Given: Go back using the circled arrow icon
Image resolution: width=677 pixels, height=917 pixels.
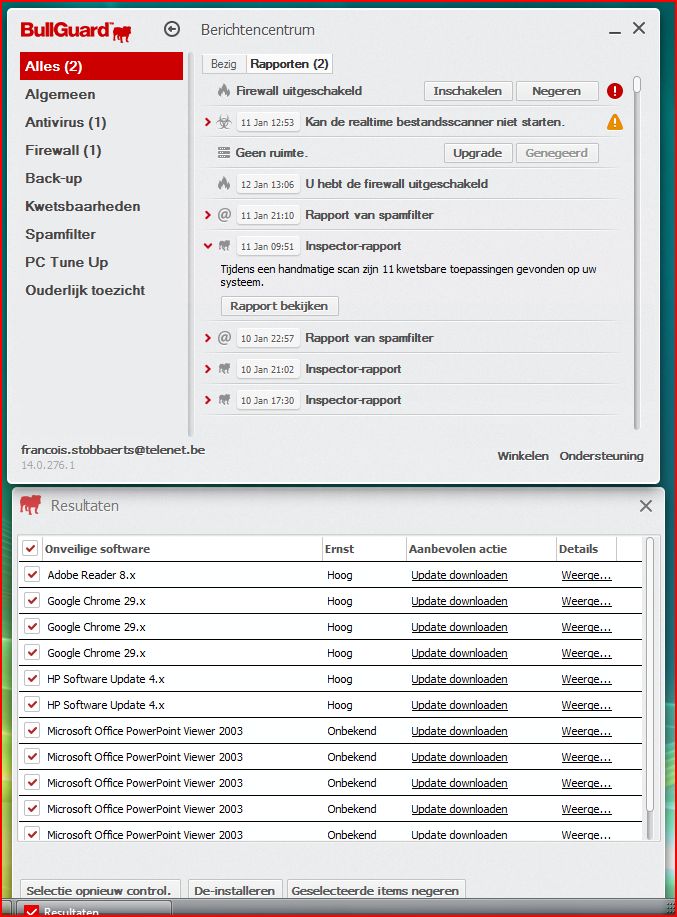Looking at the screenshot, I should 172,29.
